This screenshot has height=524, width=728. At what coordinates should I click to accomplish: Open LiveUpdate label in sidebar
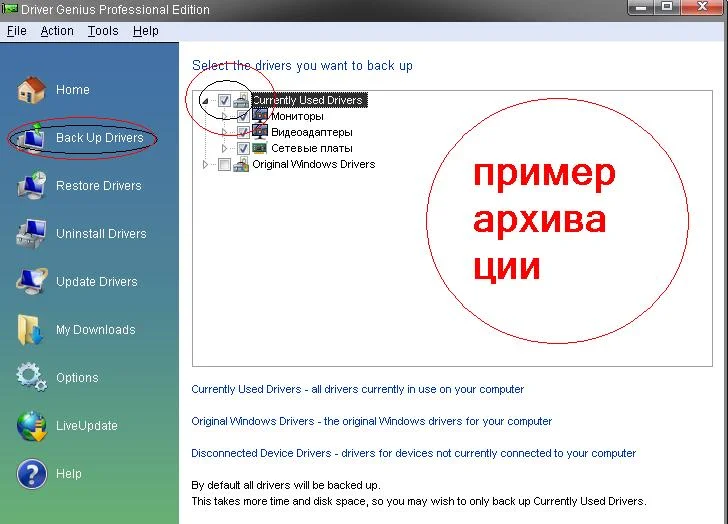point(87,426)
